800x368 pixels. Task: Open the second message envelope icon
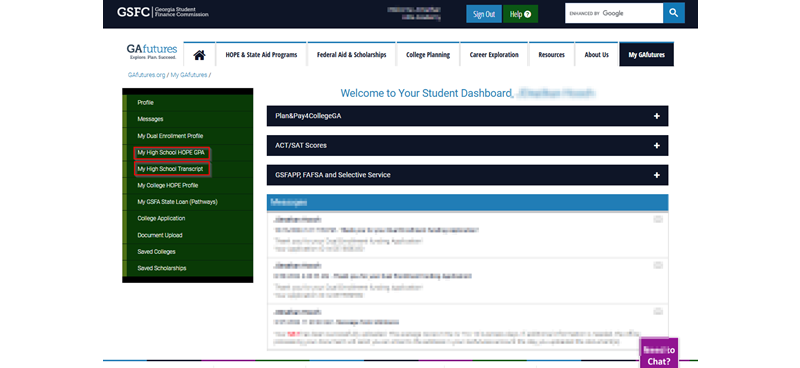[658, 265]
